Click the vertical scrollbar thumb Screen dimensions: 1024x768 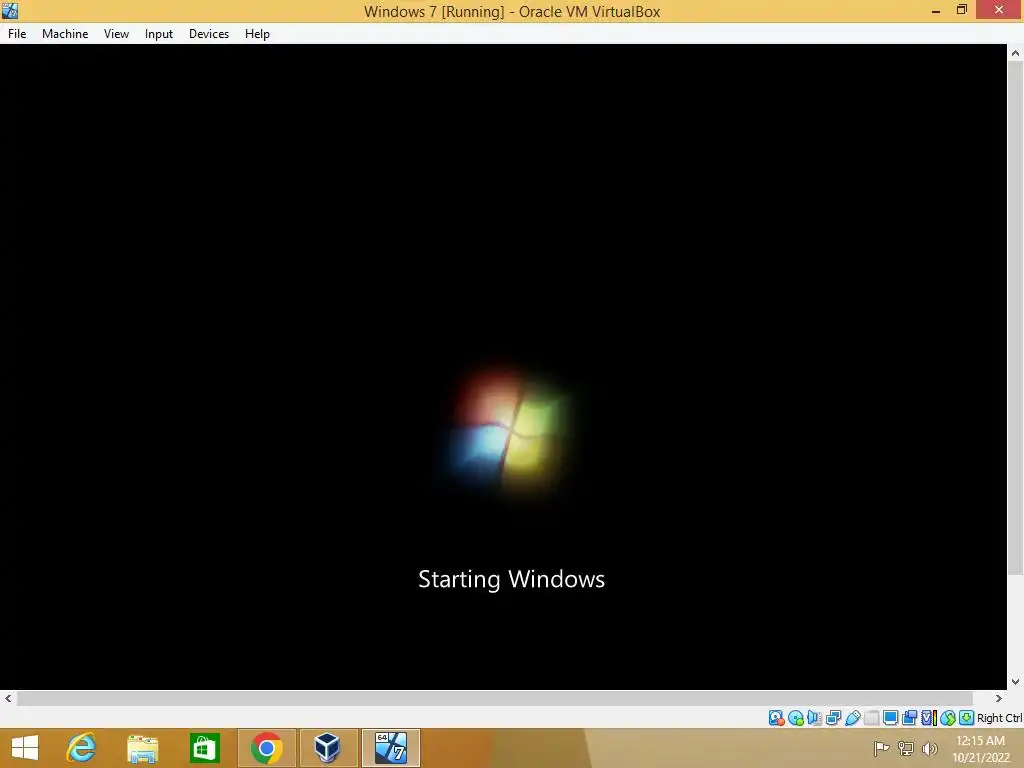point(1015,319)
